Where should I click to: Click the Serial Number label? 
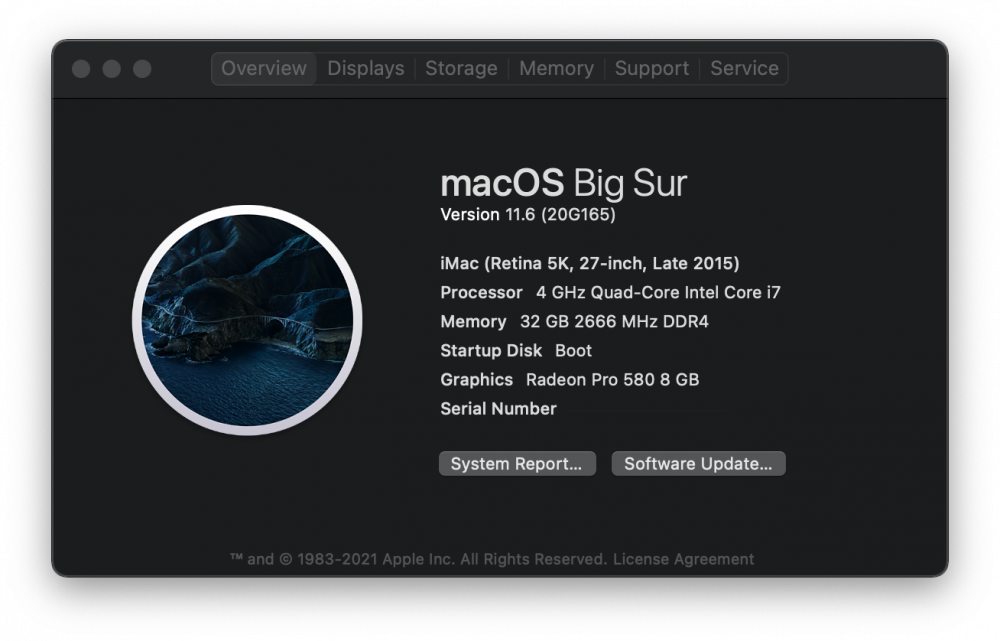pos(498,409)
